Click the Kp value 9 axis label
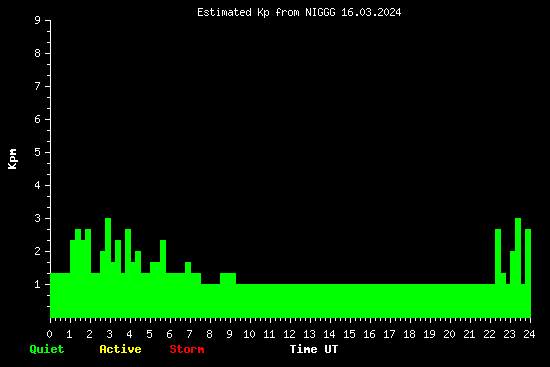The height and width of the screenshot is (367, 550). [38, 20]
